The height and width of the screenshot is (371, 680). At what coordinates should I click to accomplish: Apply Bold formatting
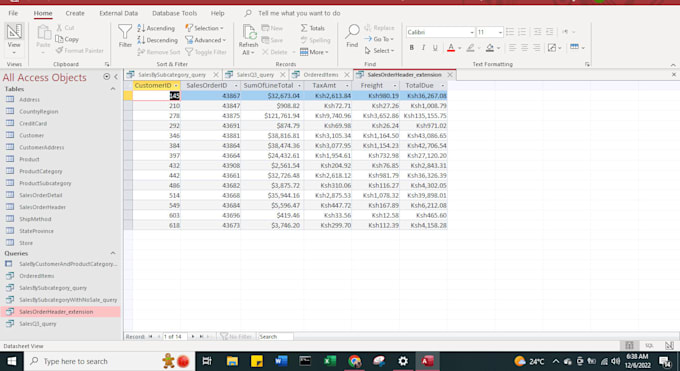412,48
